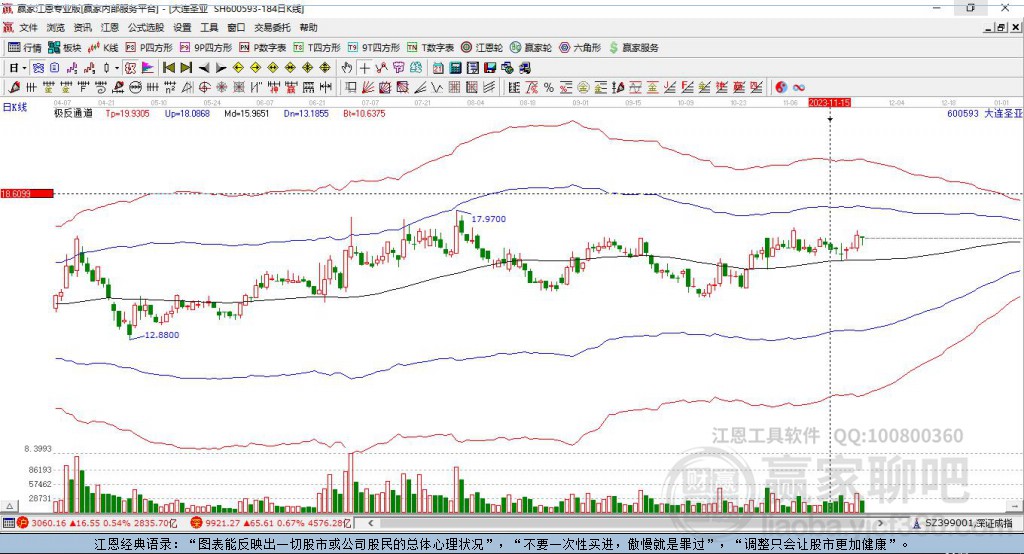Click the pink flag triangle icon
This screenshot has width=1024, height=554.
click(x=148, y=68)
